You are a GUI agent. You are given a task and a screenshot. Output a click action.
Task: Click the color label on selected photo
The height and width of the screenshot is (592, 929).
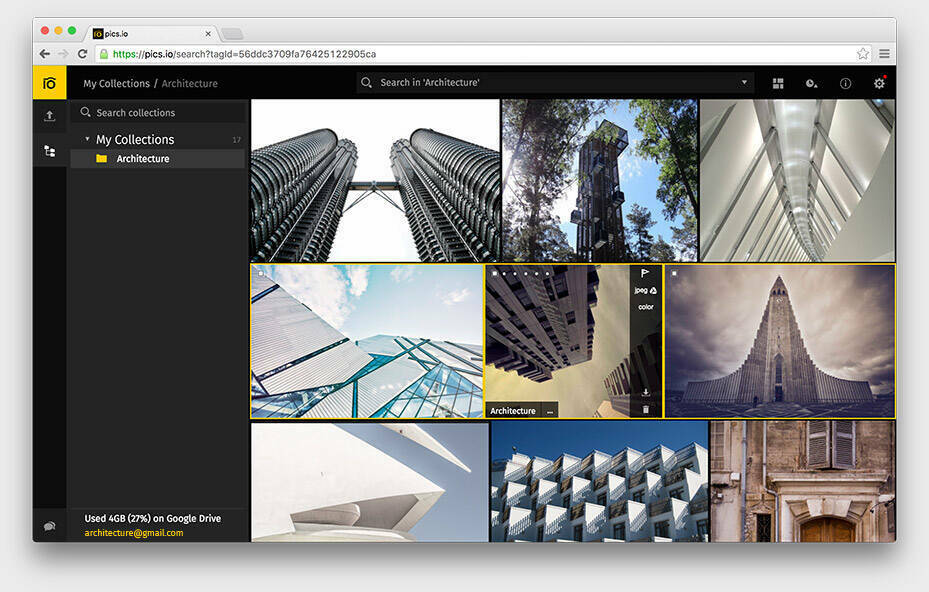(646, 307)
